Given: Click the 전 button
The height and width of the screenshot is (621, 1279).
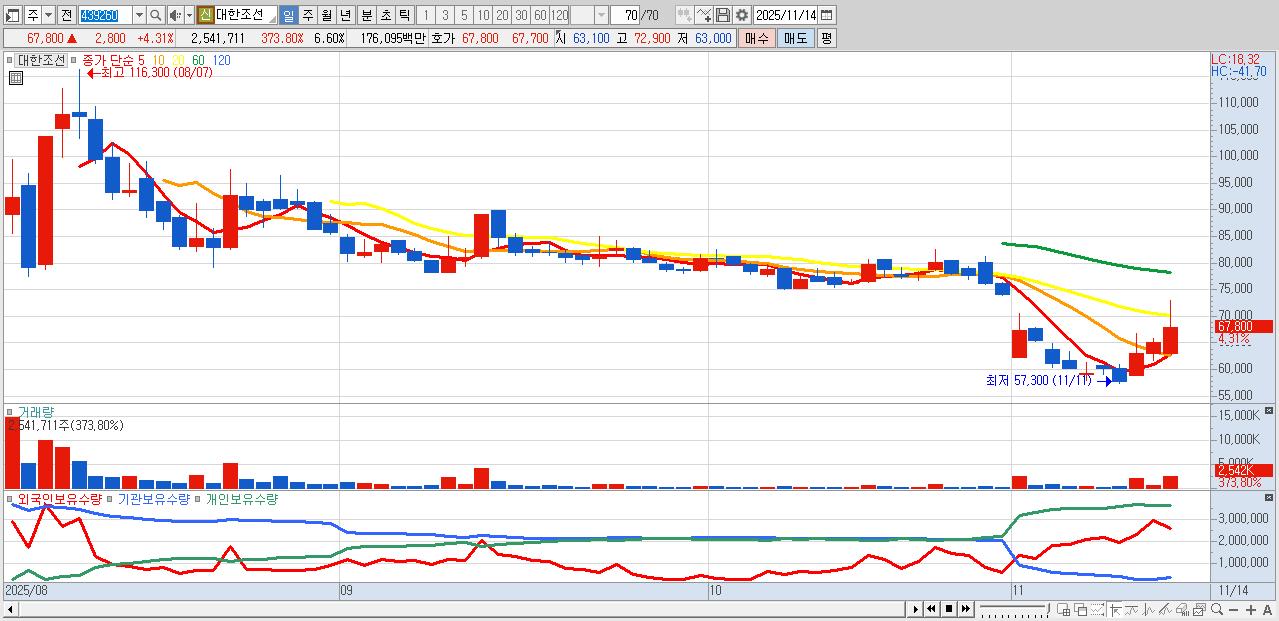Looking at the screenshot, I should [x=65, y=15].
